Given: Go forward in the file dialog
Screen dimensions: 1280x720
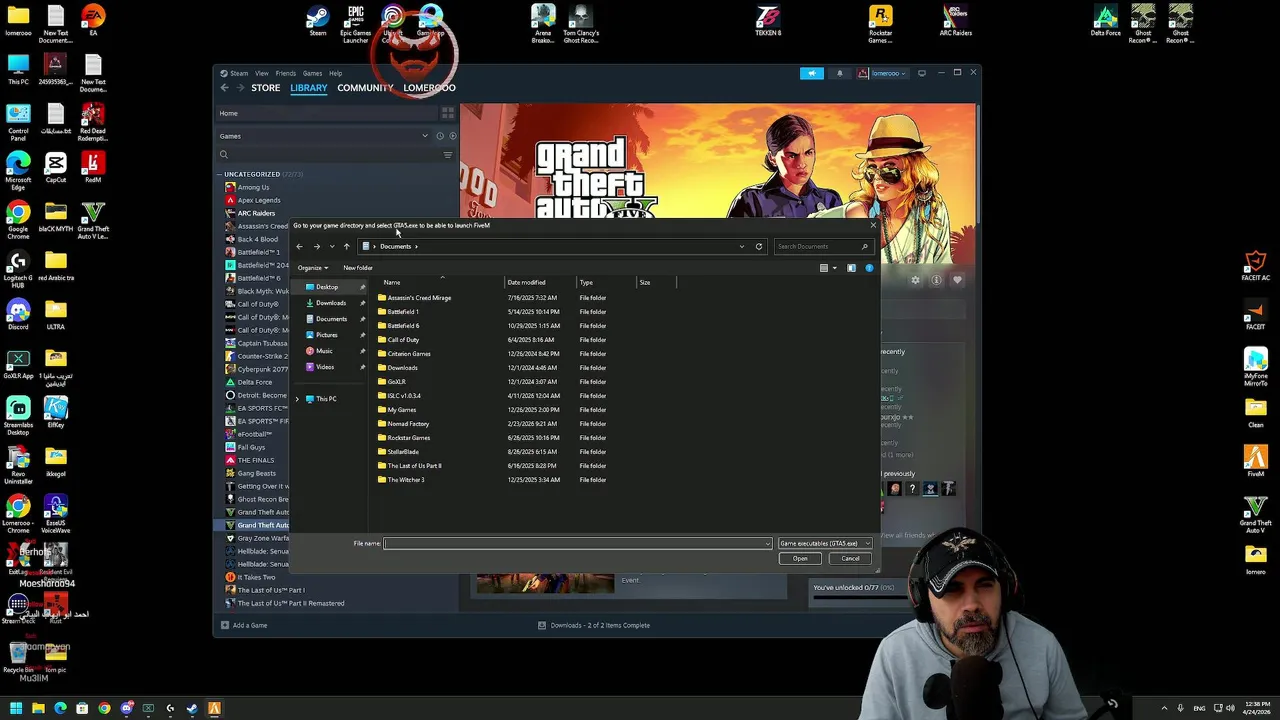Looking at the screenshot, I should coord(317,246).
